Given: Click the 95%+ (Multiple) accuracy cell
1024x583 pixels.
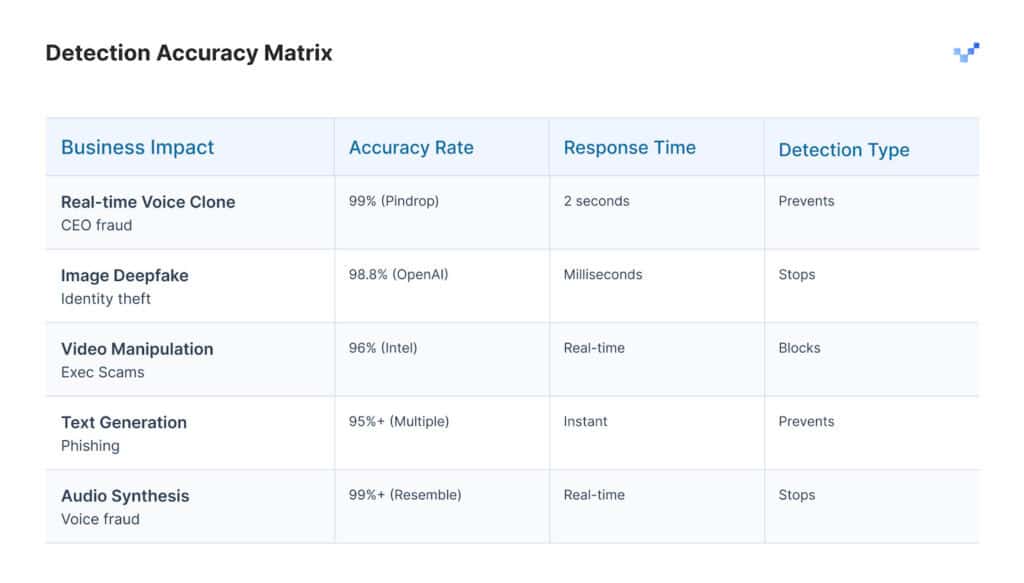Looking at the screenshot, I should pyautogui.click(x=399, y=421).
